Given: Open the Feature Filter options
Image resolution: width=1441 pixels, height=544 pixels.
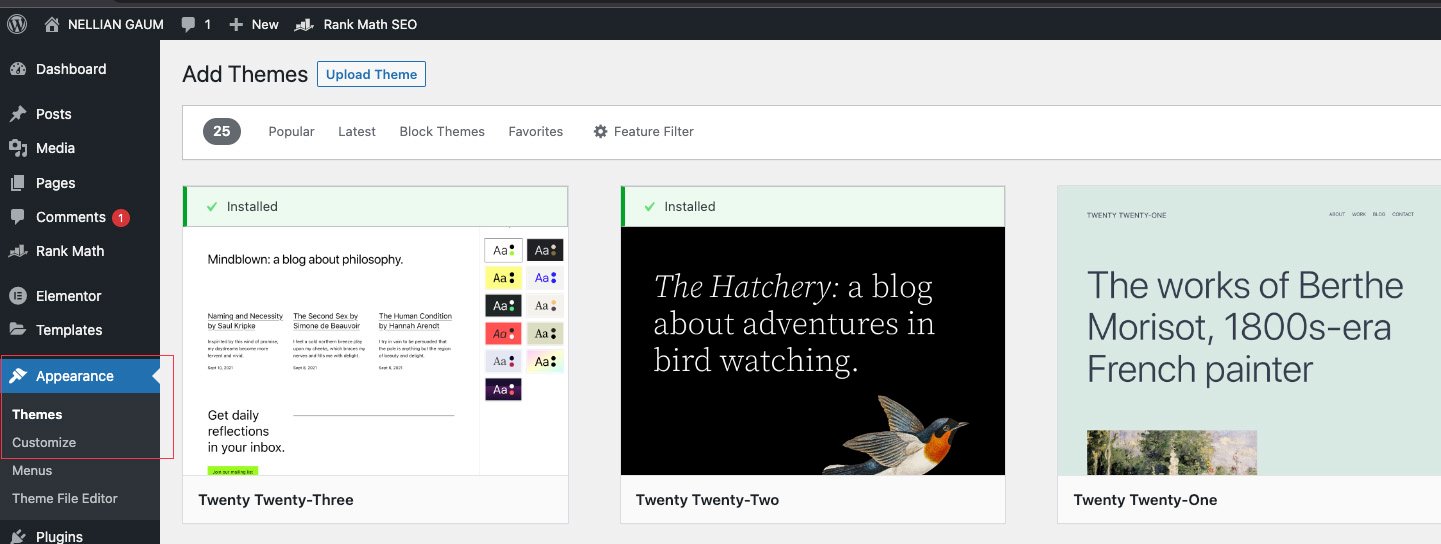Looking at the screenshot, I should coord(643,131).
